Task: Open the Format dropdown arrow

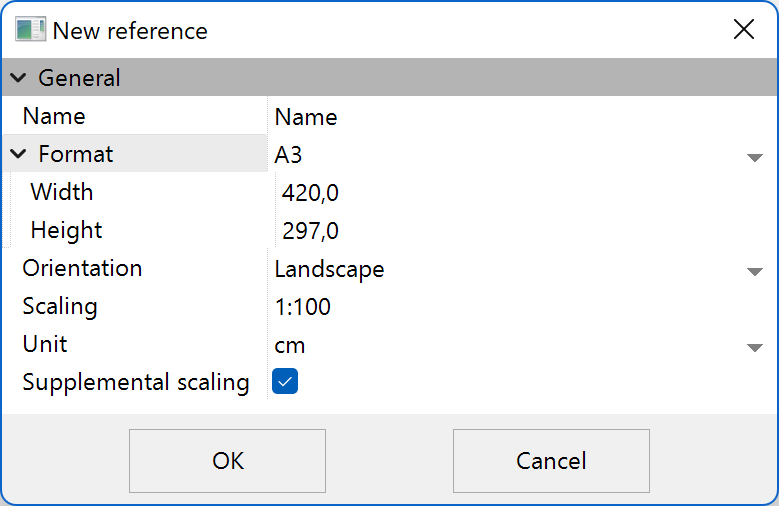Action: (x=754, y=157)
